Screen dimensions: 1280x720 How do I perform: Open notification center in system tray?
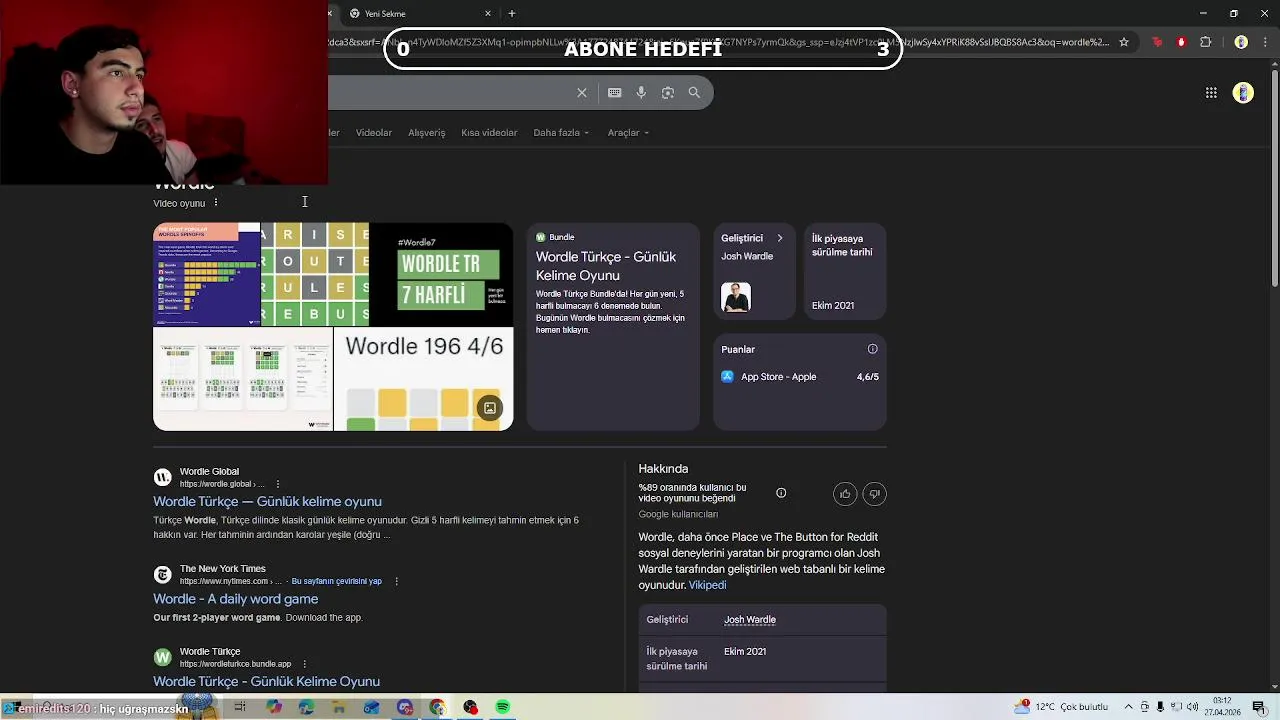tap(1259, 707)
